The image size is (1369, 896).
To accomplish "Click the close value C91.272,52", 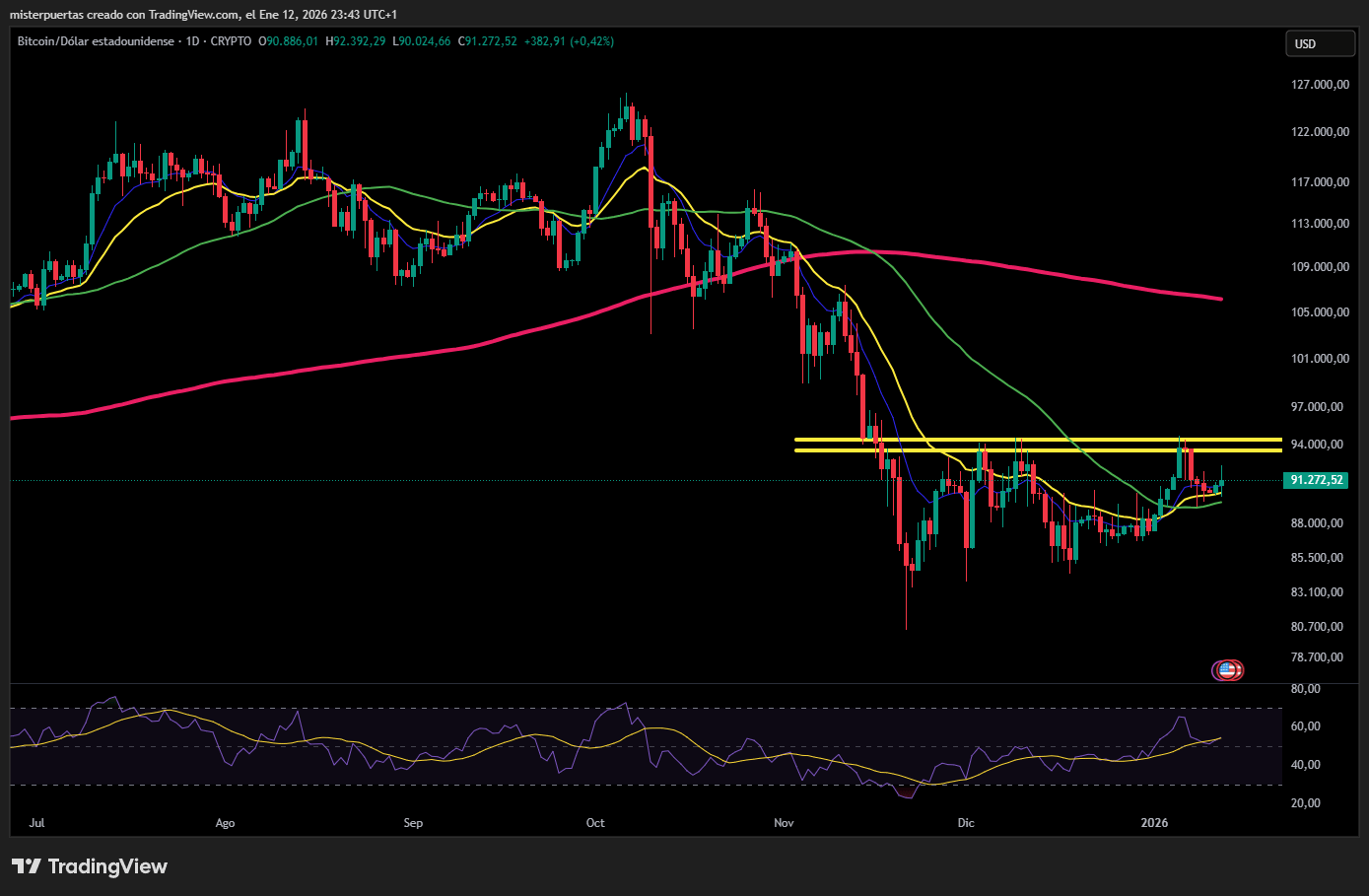I will (488, 41).
